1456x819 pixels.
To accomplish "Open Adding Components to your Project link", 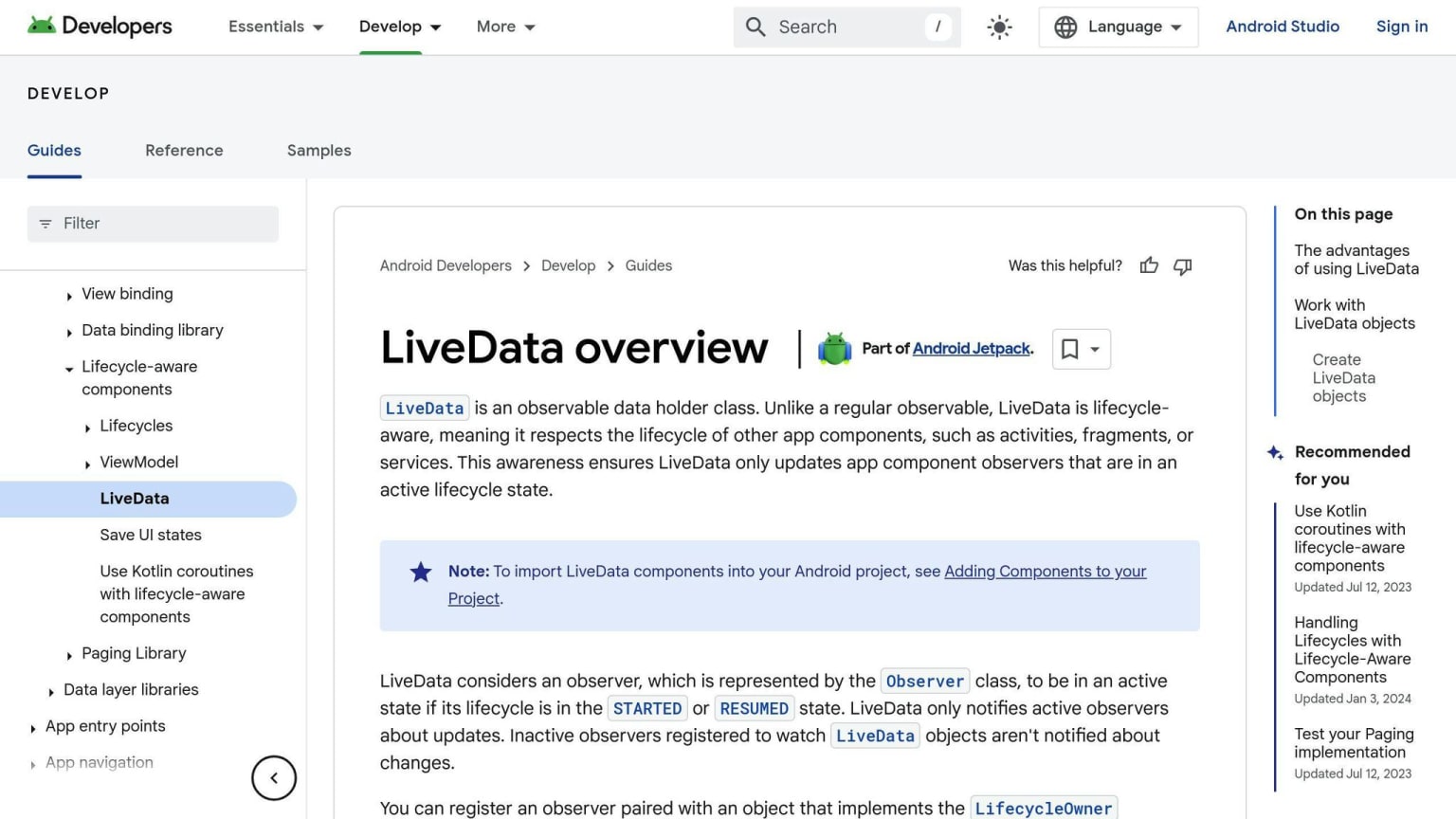I will tap(1046, 572).
